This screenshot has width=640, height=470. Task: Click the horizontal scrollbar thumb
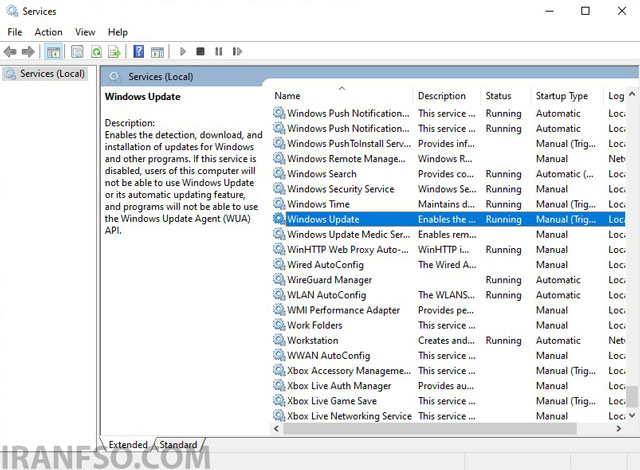point(430,428)
